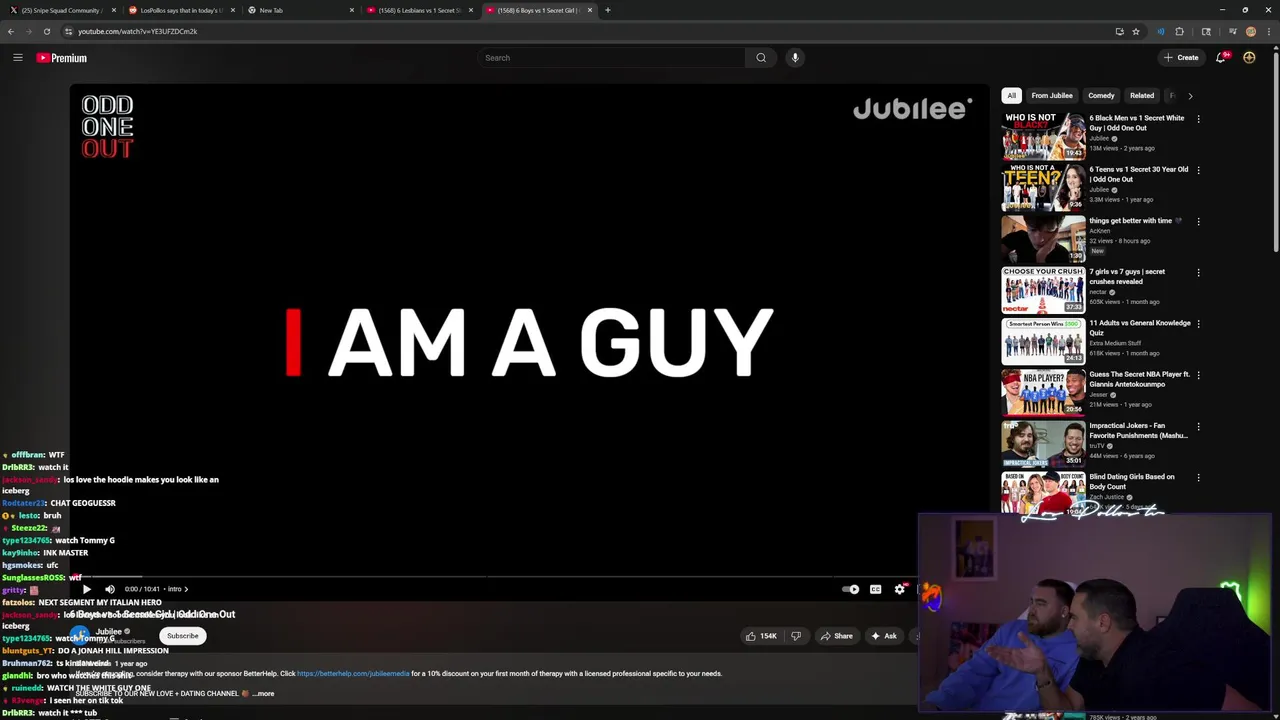The height and width of the screenshot is (720, 1280).
Task: Open options for things get better video
Action: (x=1198, y=222)
